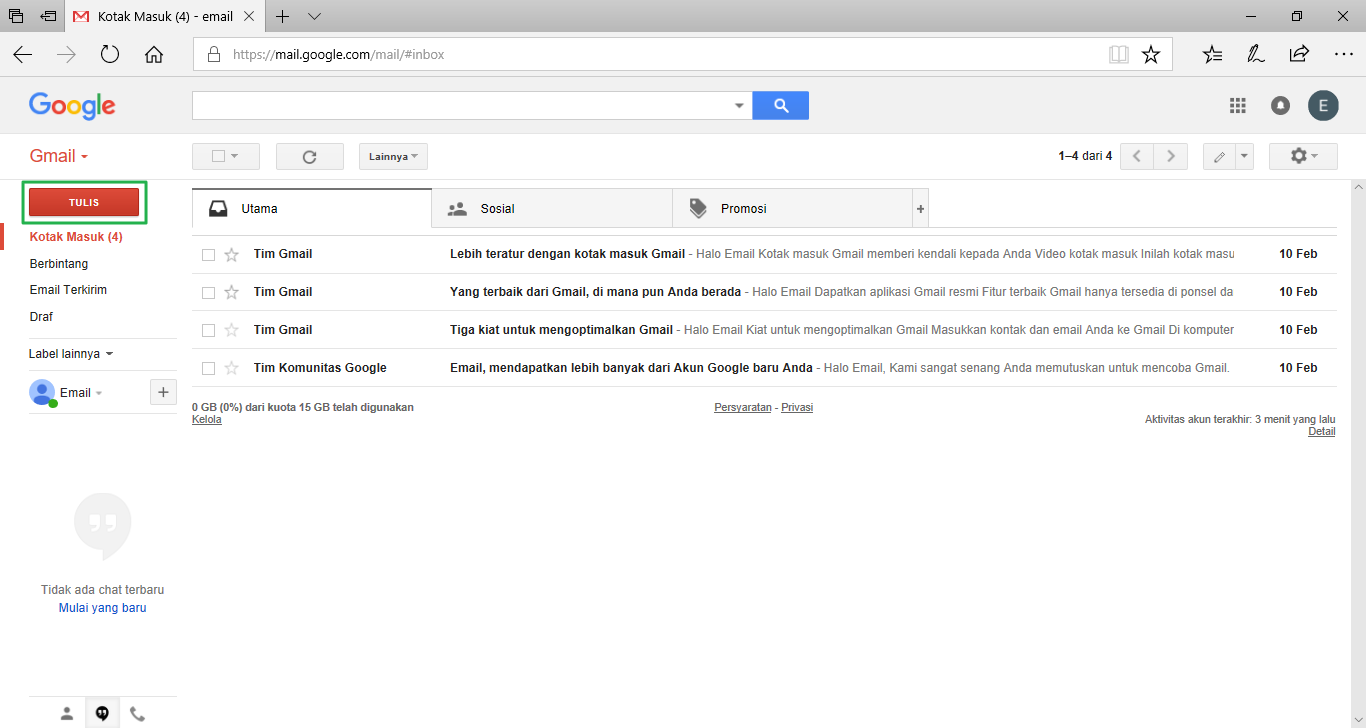Screen dimensions: 1366x728
Task: Go back in browser history
Action: 22,55
